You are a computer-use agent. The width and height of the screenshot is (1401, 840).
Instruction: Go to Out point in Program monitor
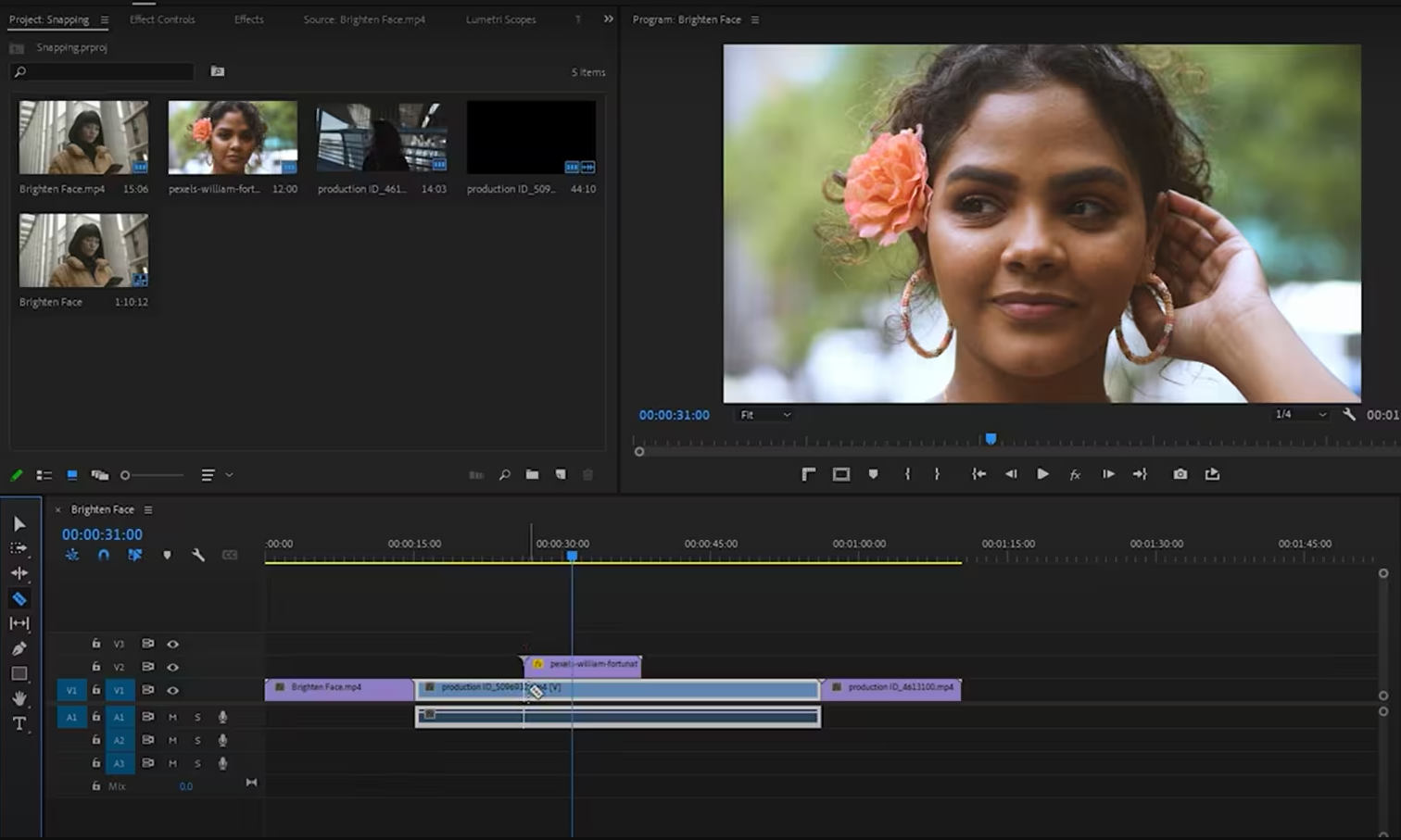click(x=1140, y=474)
